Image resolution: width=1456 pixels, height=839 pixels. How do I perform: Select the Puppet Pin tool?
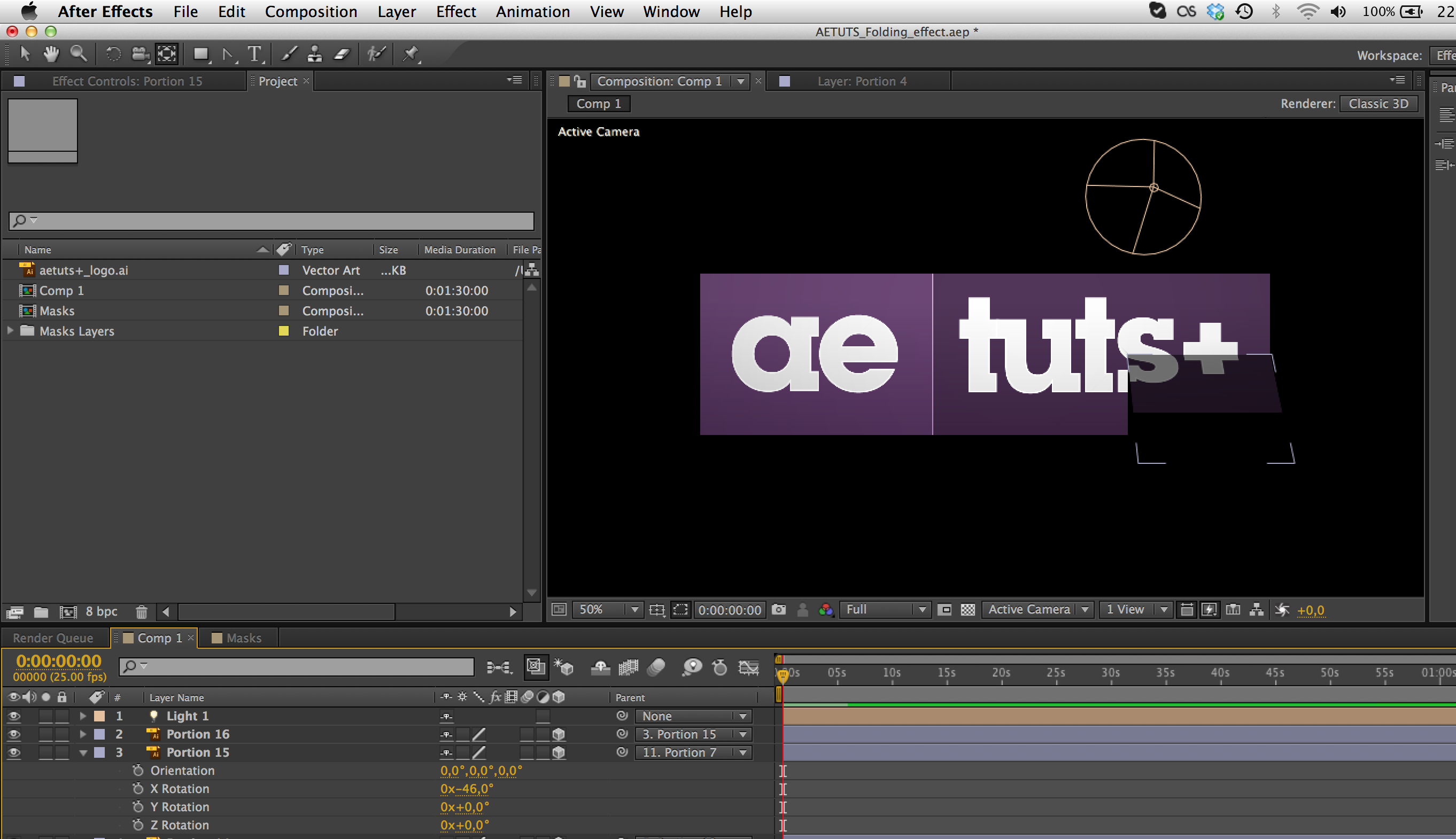tap(411, 54)
